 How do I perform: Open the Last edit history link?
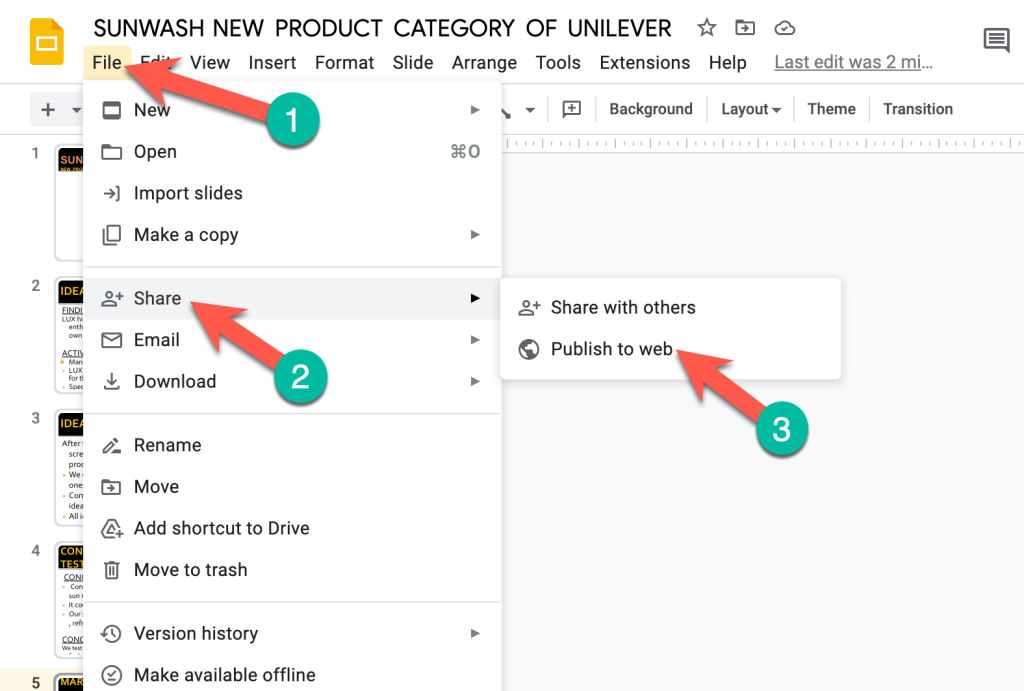853,62
